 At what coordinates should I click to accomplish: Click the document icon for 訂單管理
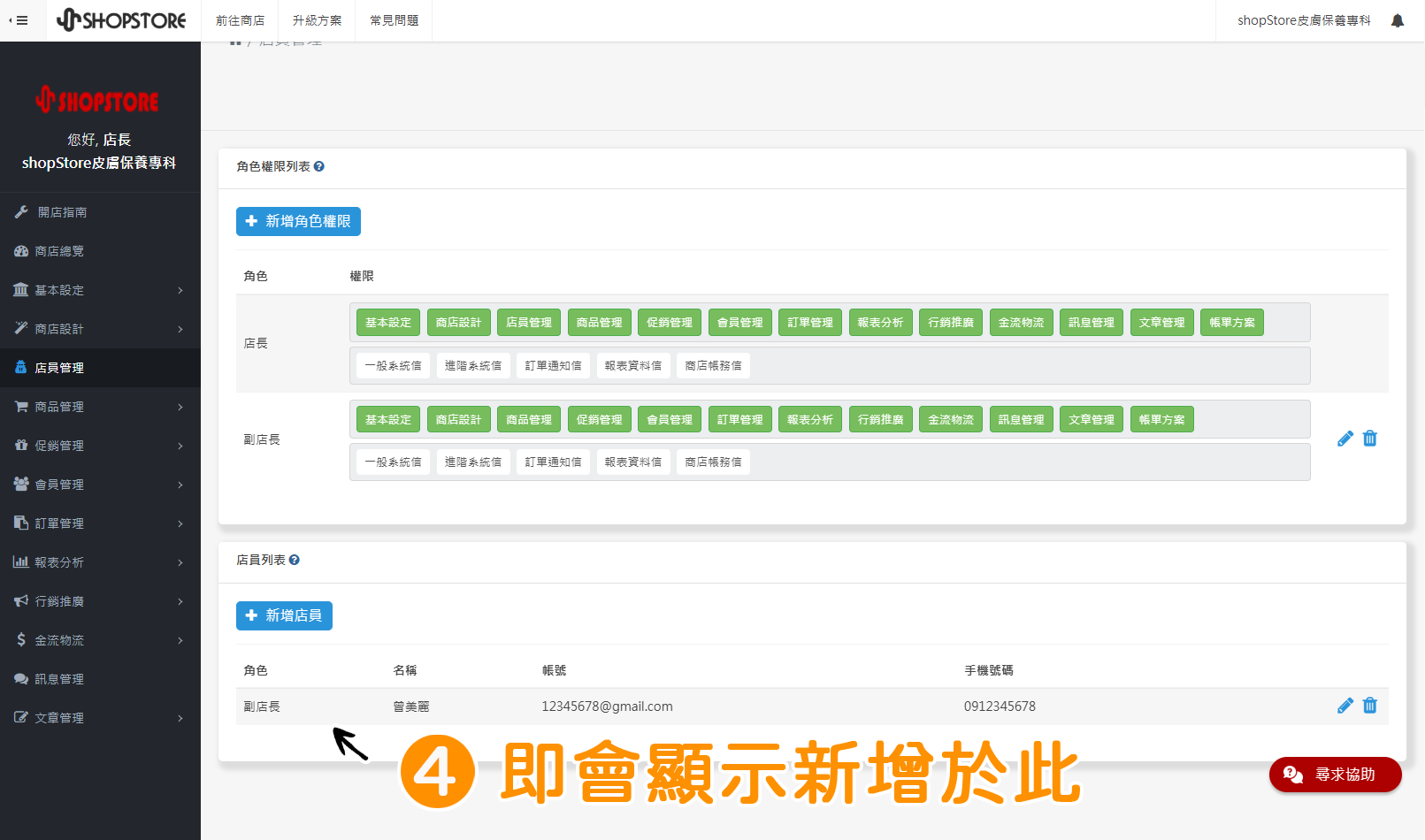pos(21,523)
